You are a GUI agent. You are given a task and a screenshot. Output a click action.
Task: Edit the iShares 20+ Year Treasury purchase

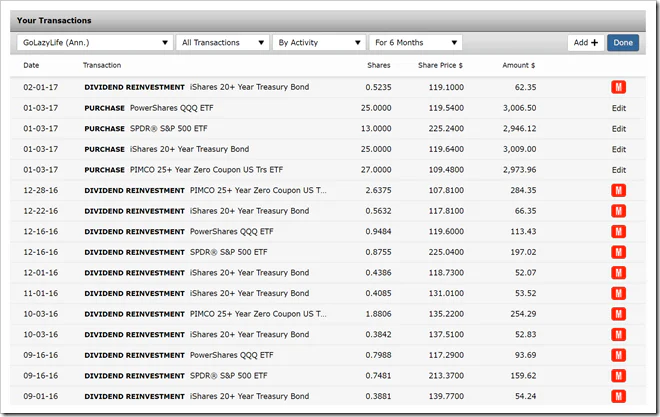[619, 149]
